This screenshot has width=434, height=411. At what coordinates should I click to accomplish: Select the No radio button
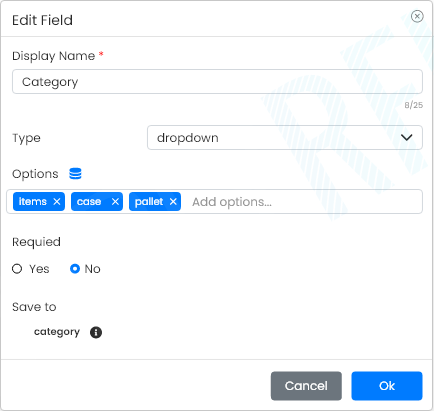pos(75,269)
